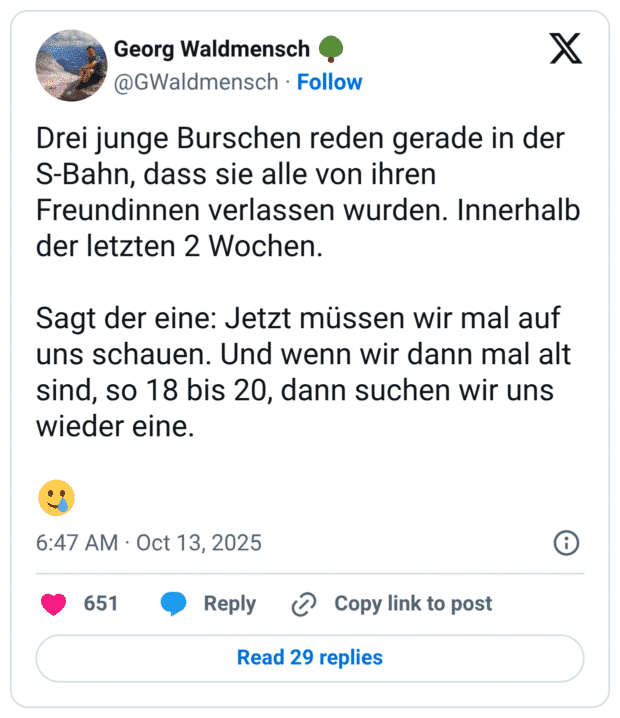Image resolution: width=620 pixels, height=718 pixels.
Task: Visit the @GWaldmensch handle link
Action: (195, 82)
